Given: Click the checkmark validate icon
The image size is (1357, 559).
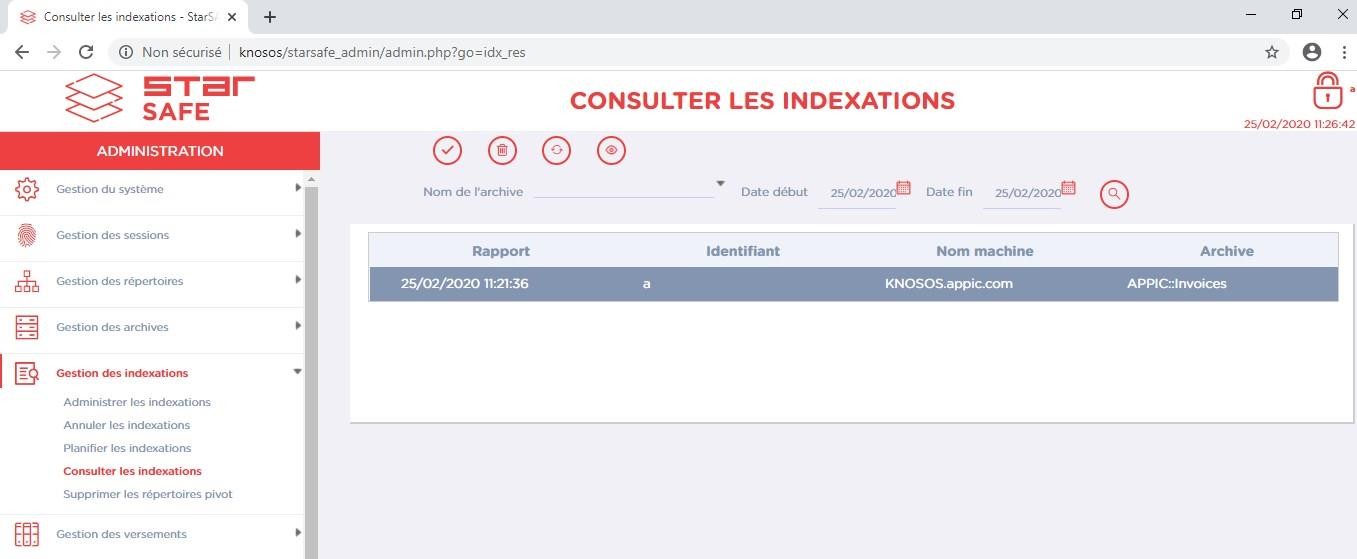Looking at the screenshot, I should pyautogui.click(x=447, y=150).
